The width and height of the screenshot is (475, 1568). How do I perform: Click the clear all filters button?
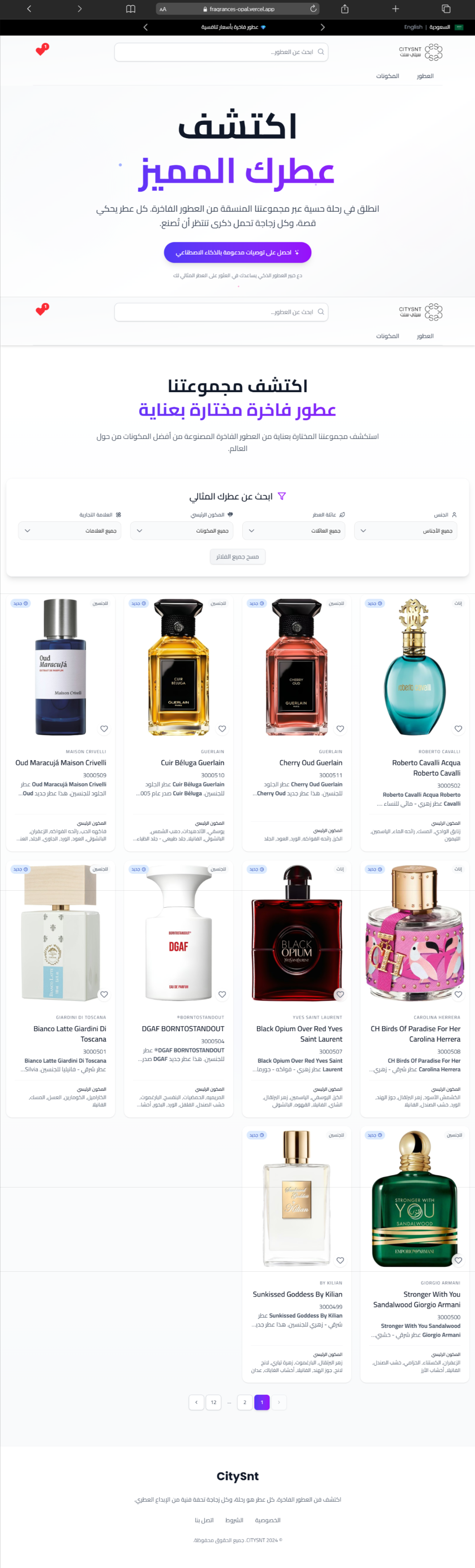pos(237,557)
